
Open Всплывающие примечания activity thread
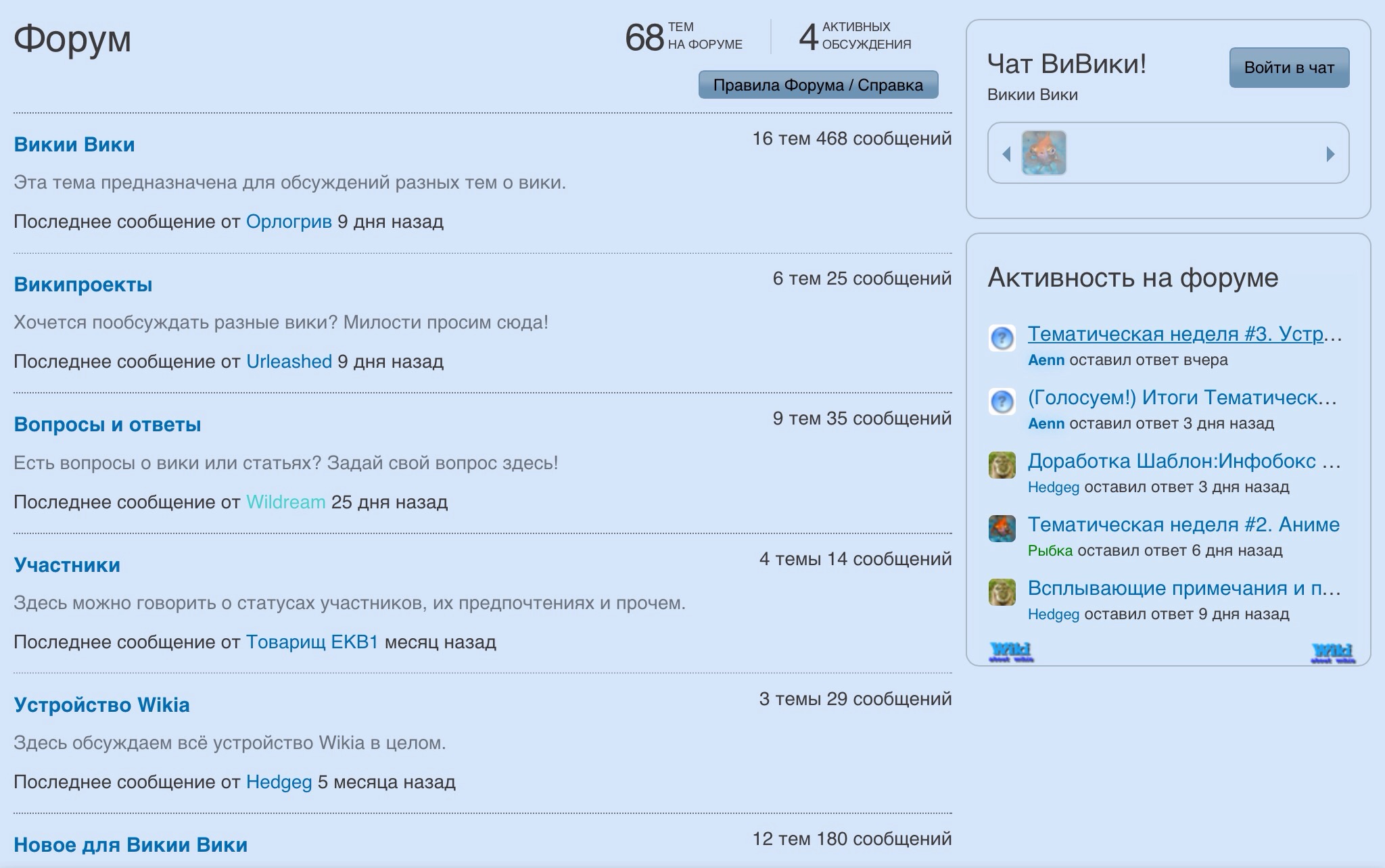(1184, 589)
